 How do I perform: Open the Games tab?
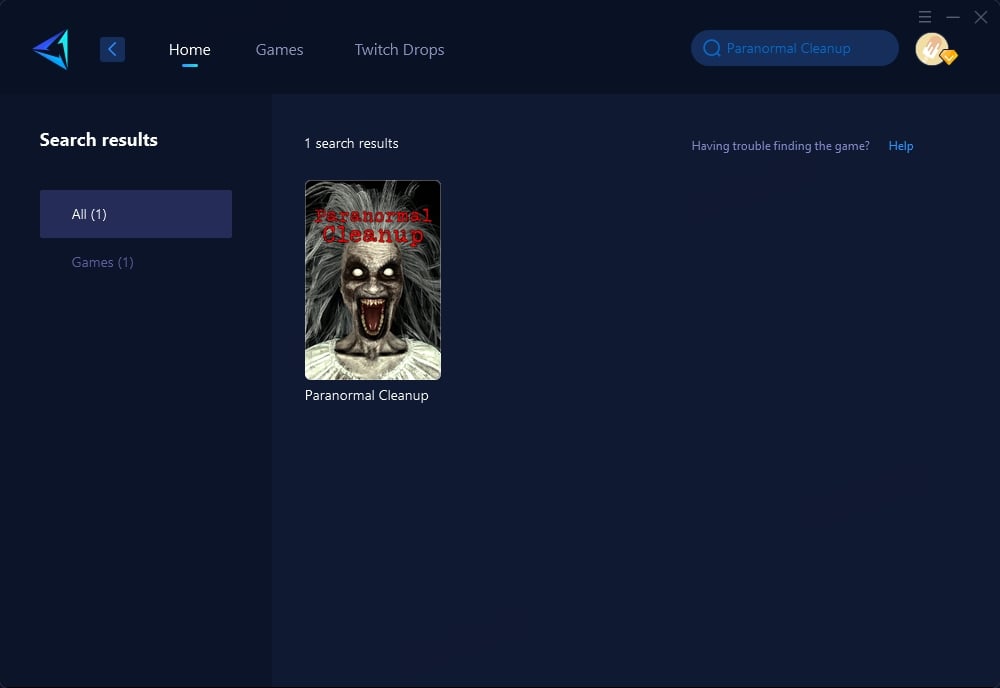[279, 50]
